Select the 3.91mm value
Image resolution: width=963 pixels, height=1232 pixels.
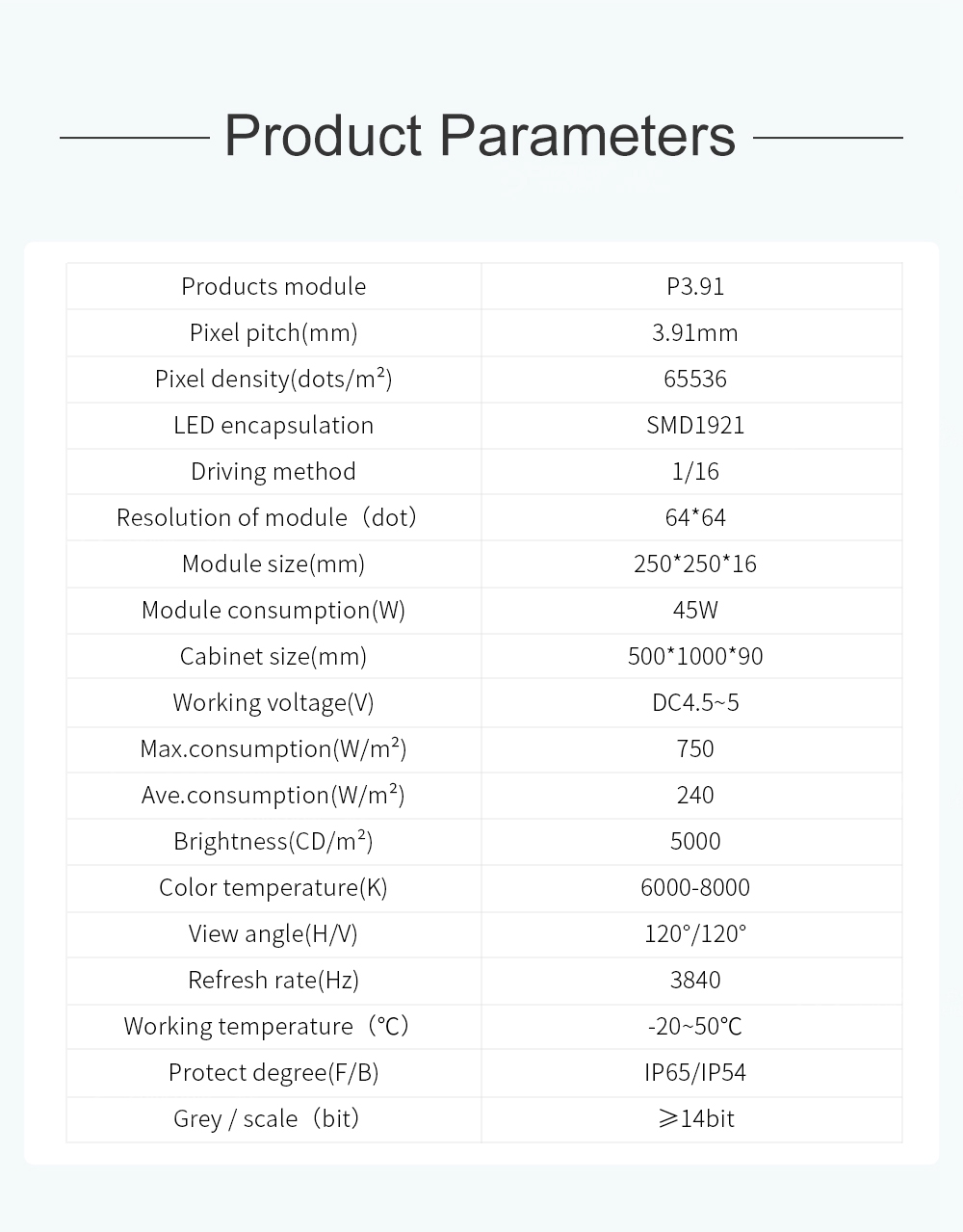[694, 332]
